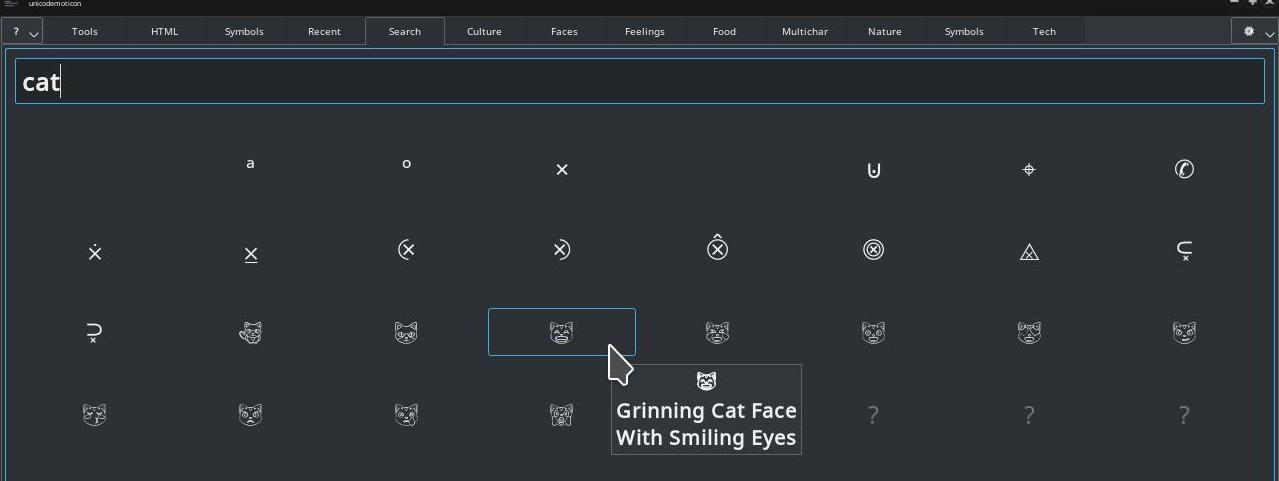Select cat face below the double-circle multiplication
1279x481 pixels.
pyautogui.click(x=873, y=332)
